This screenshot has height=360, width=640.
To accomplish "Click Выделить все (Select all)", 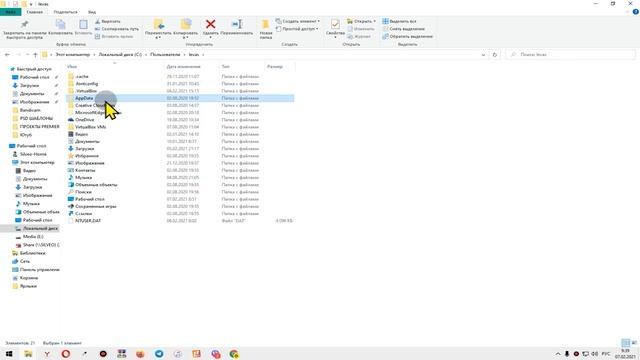I will 399,21.
